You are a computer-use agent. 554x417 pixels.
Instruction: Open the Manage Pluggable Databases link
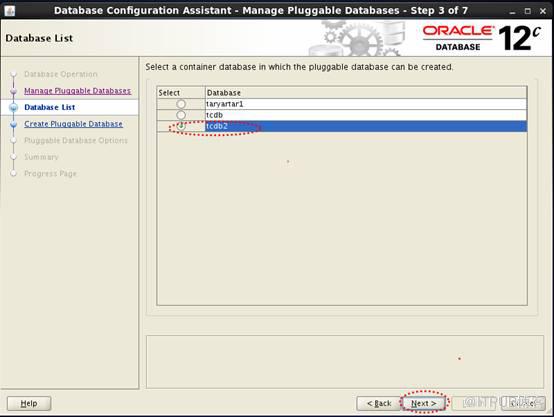point(77,91)
